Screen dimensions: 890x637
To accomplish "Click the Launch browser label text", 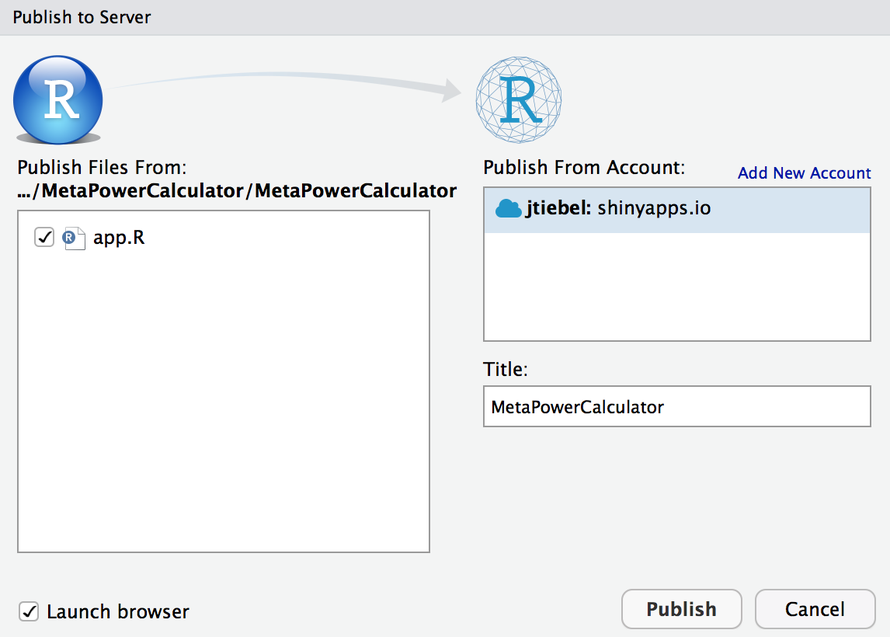I will coord(117,611).
